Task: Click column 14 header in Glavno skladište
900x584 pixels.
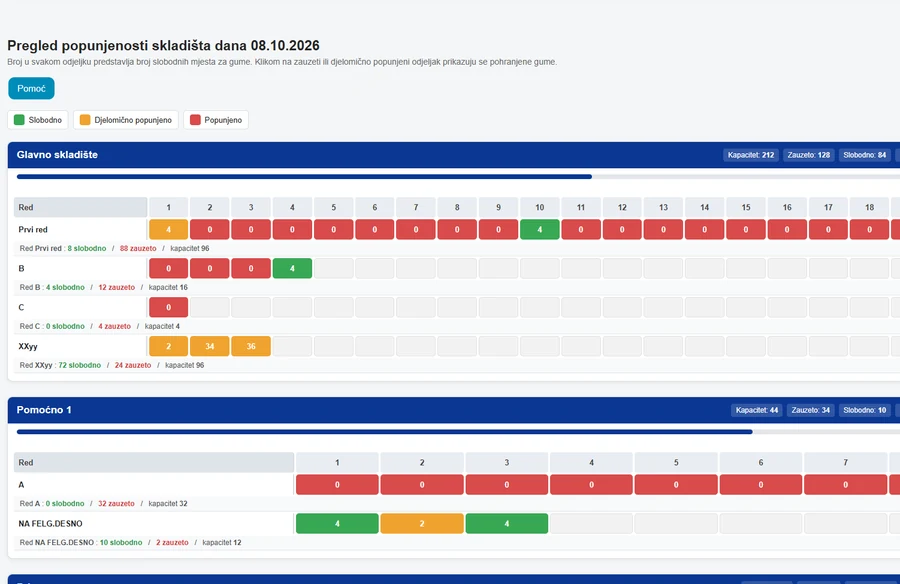Action: pyautogui.click(x=704, y=207)
